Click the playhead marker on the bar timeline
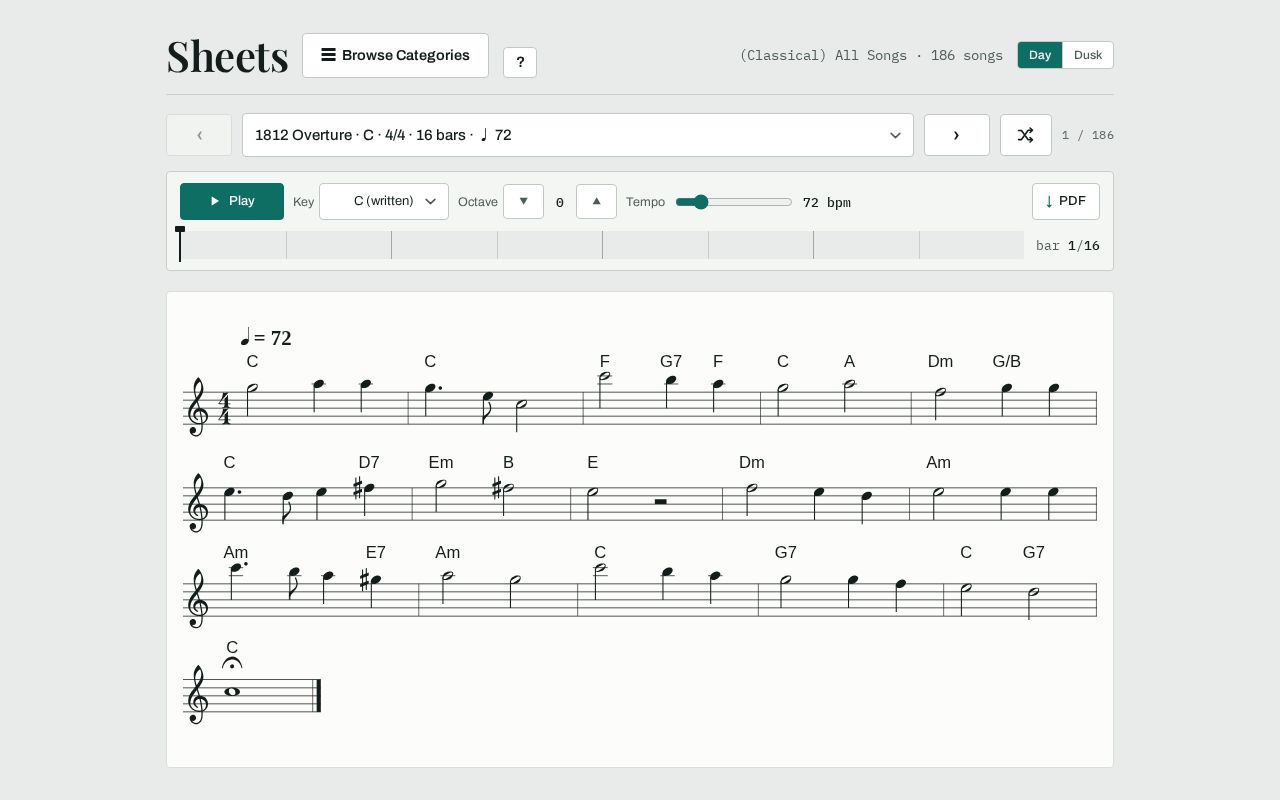Screen dimensions: 1280x800 tap(180, 243)
